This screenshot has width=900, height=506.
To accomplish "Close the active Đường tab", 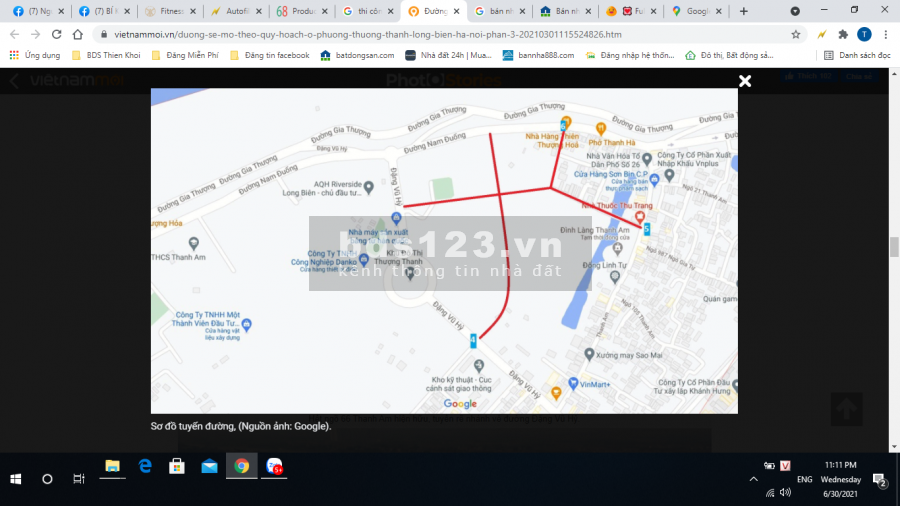I will pos(456,11).
